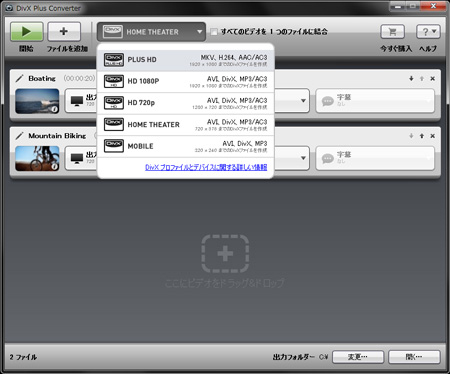450x374 pixels.
Task: Open the output folder
Action: 414,357
